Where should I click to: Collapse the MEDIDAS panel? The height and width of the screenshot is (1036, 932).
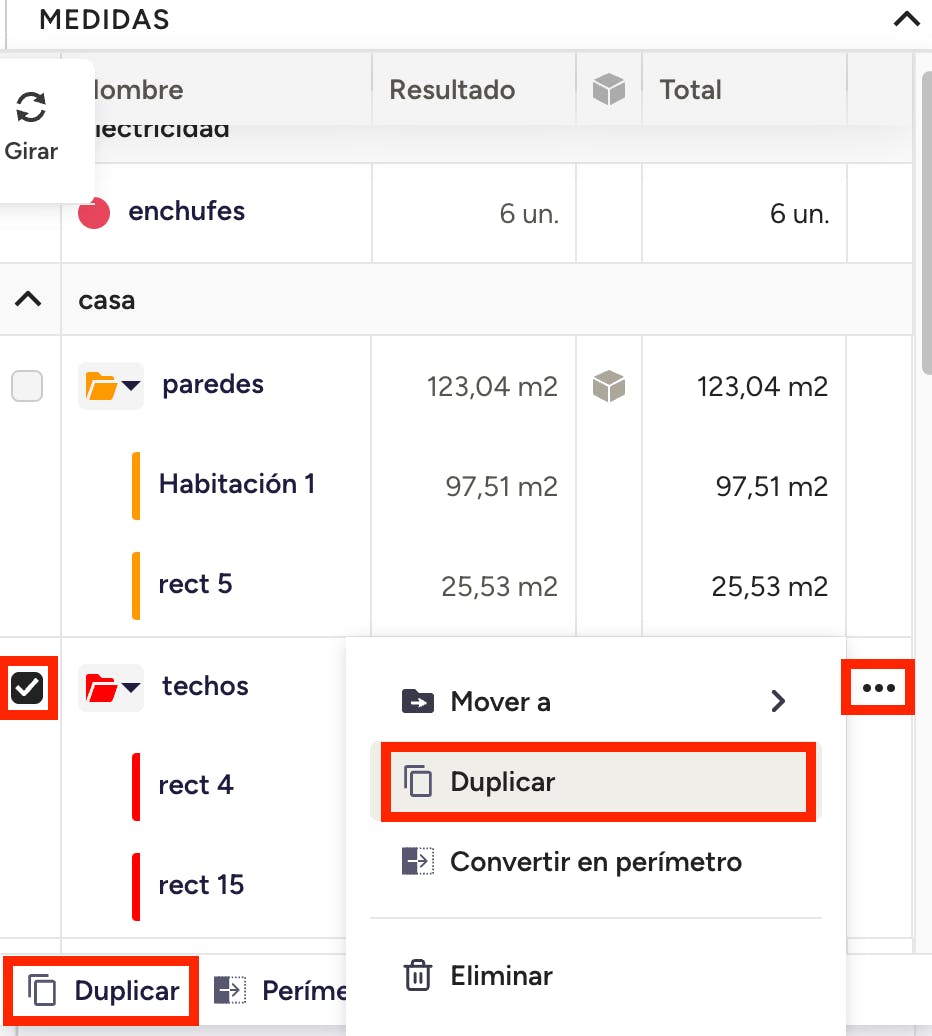pyautogui.click(x=906, y=19)
